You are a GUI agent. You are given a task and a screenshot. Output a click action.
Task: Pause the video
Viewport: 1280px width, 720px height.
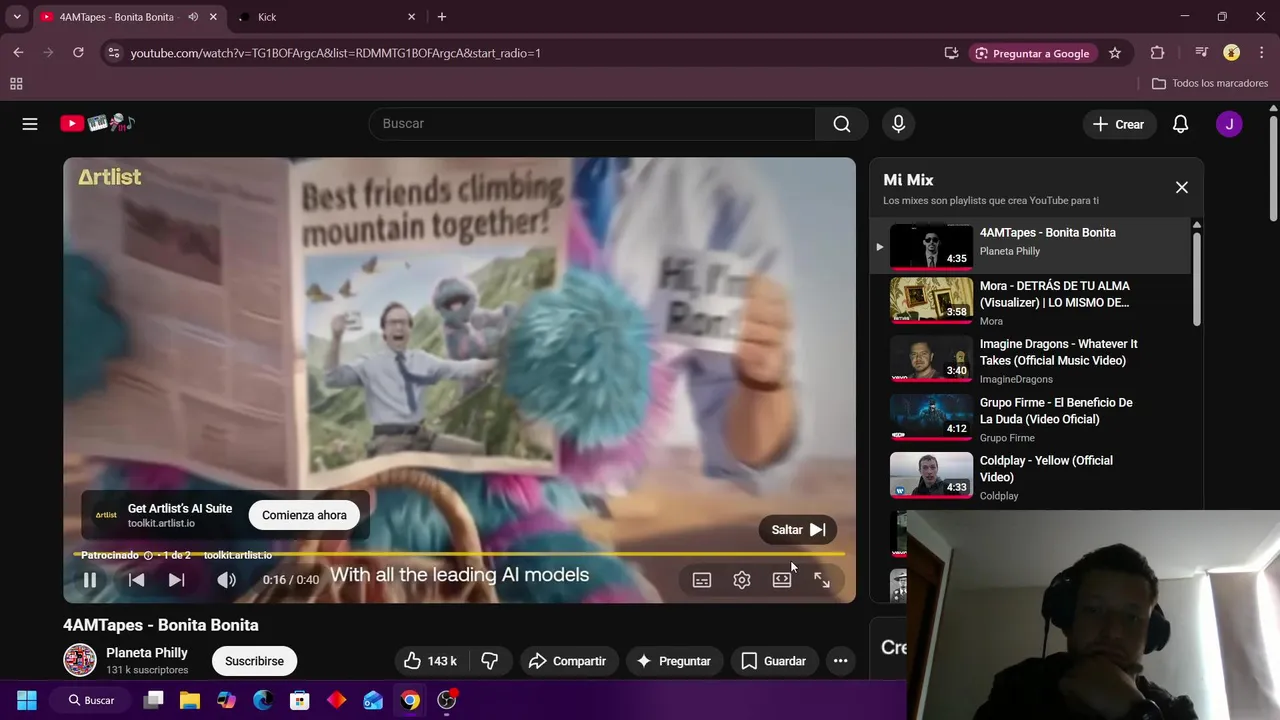tap(90, 580)
